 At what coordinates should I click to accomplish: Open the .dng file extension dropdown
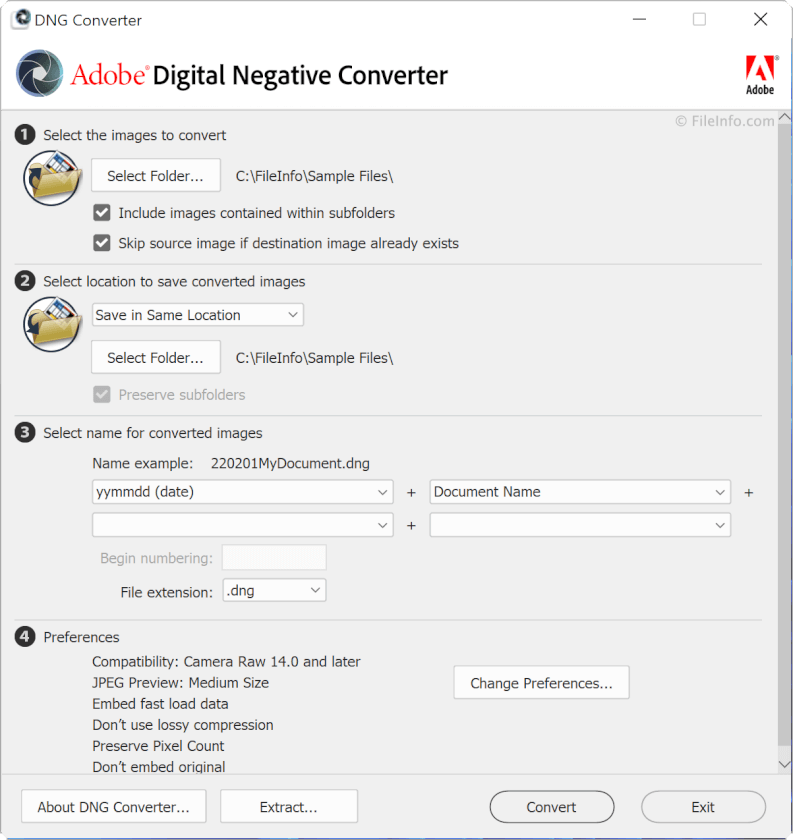(274, 591)
